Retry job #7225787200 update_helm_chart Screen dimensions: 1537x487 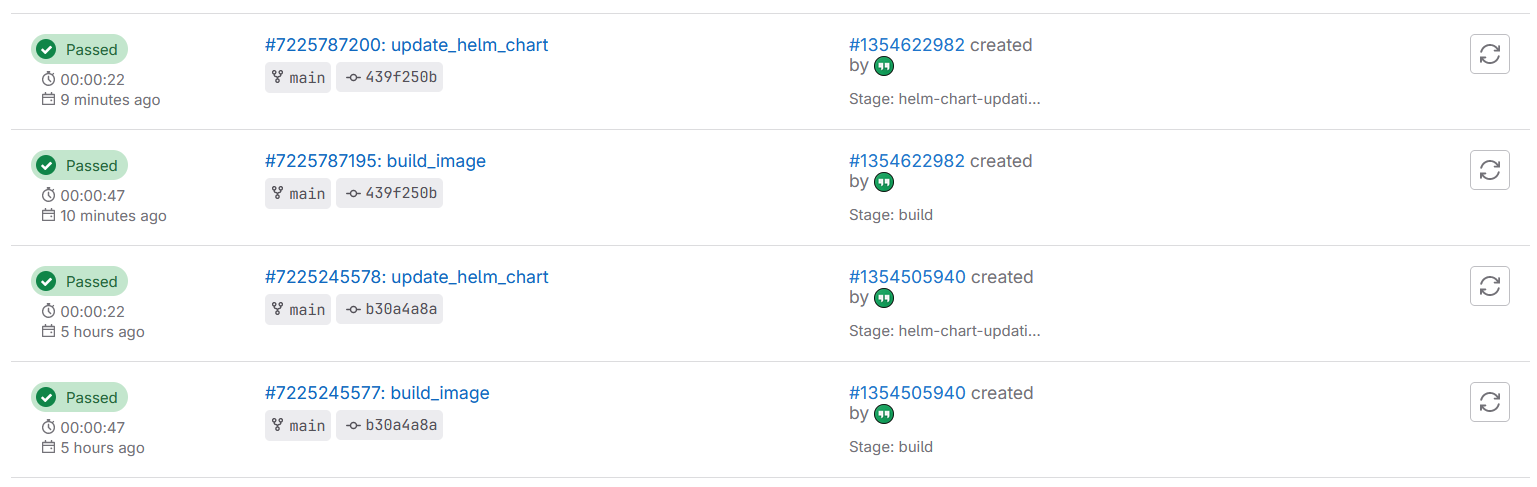point(1489,54)
